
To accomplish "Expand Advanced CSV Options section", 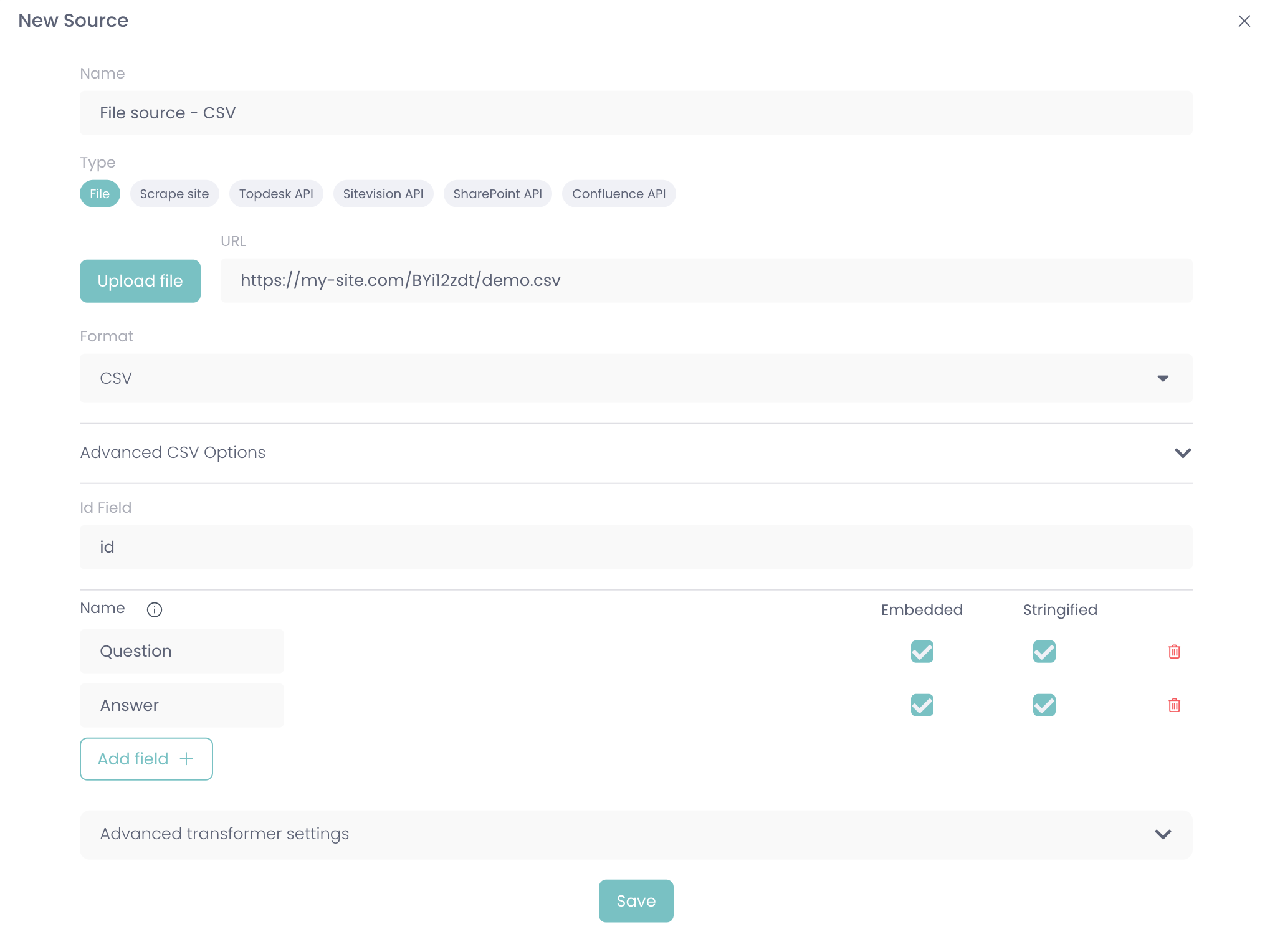I will (636, 453).
